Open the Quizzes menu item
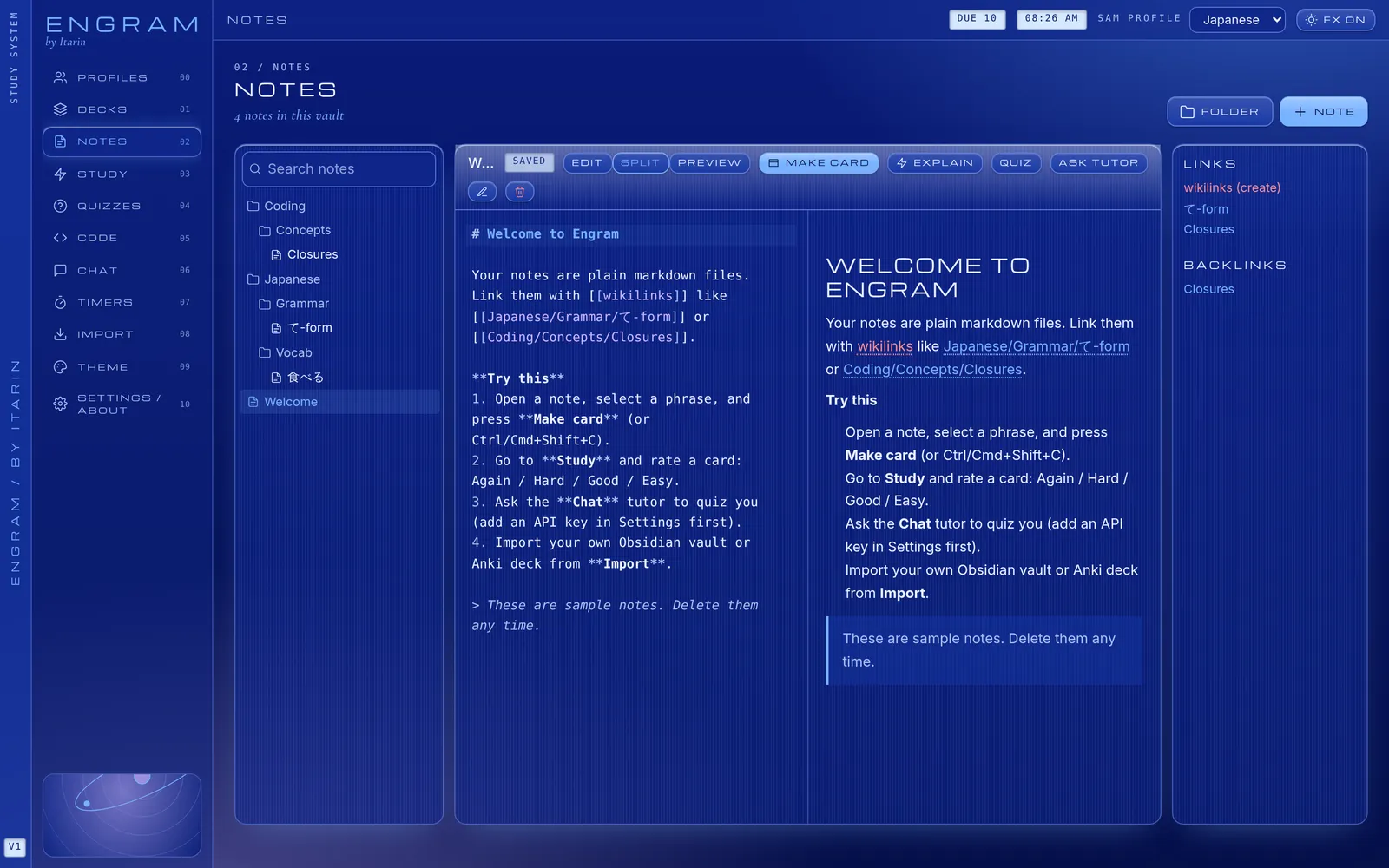This screenshot has height=868, width=1389. [x=122, y=206]
